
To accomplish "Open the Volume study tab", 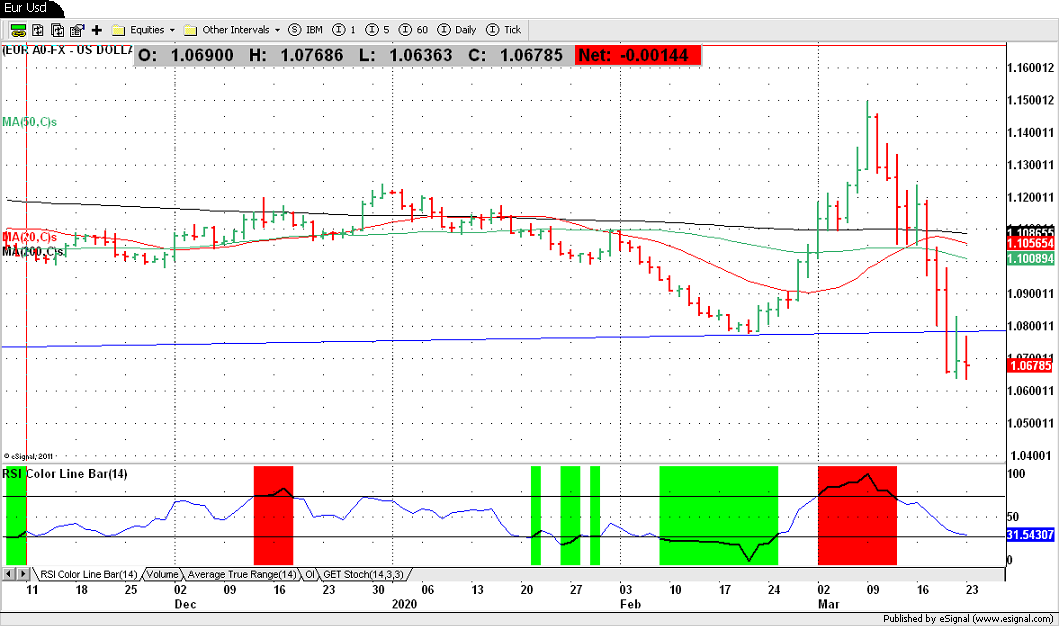I will [x=162, y=575].
